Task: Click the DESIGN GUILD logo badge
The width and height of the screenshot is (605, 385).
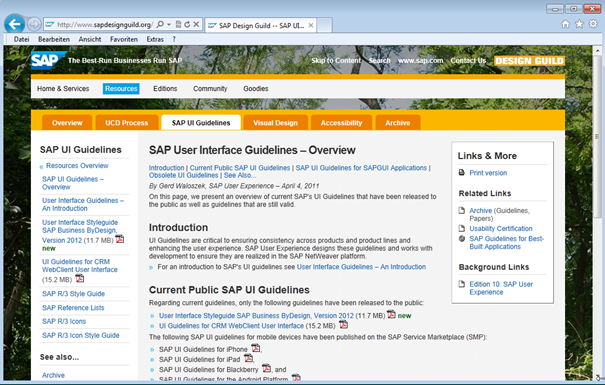Action: pos(529,61)
